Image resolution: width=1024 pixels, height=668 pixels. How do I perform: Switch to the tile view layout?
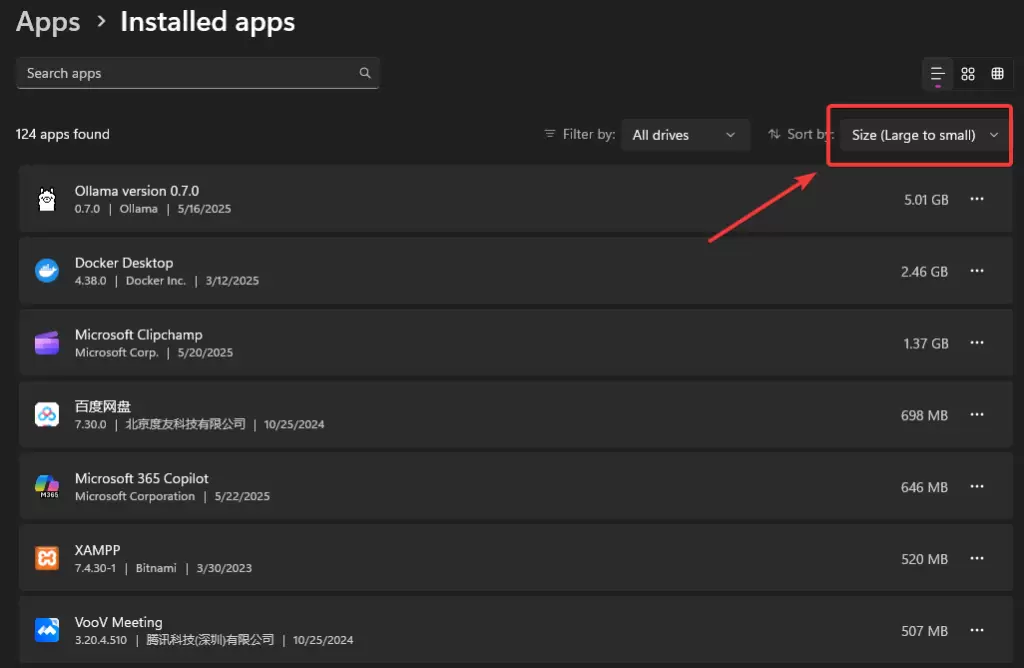click(x=967, y=73)
